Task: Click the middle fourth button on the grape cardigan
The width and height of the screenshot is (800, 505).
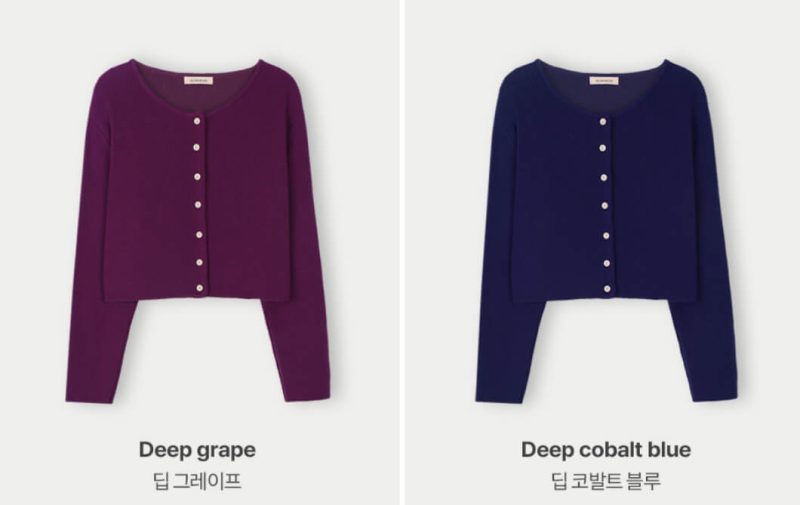Action: [x=197, y=205]
